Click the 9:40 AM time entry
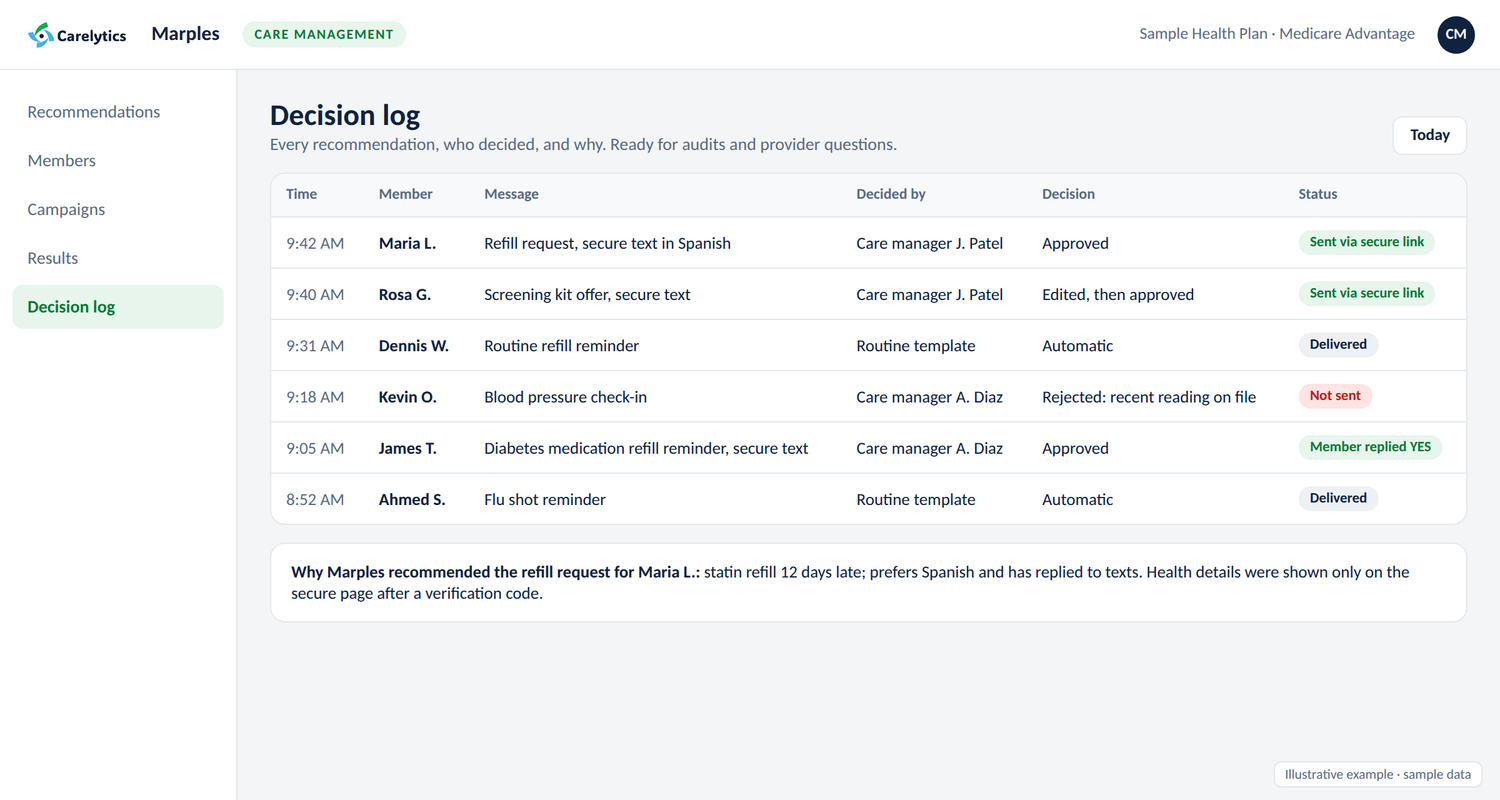Screen dimensions: 1500x800 coord(315,294)
